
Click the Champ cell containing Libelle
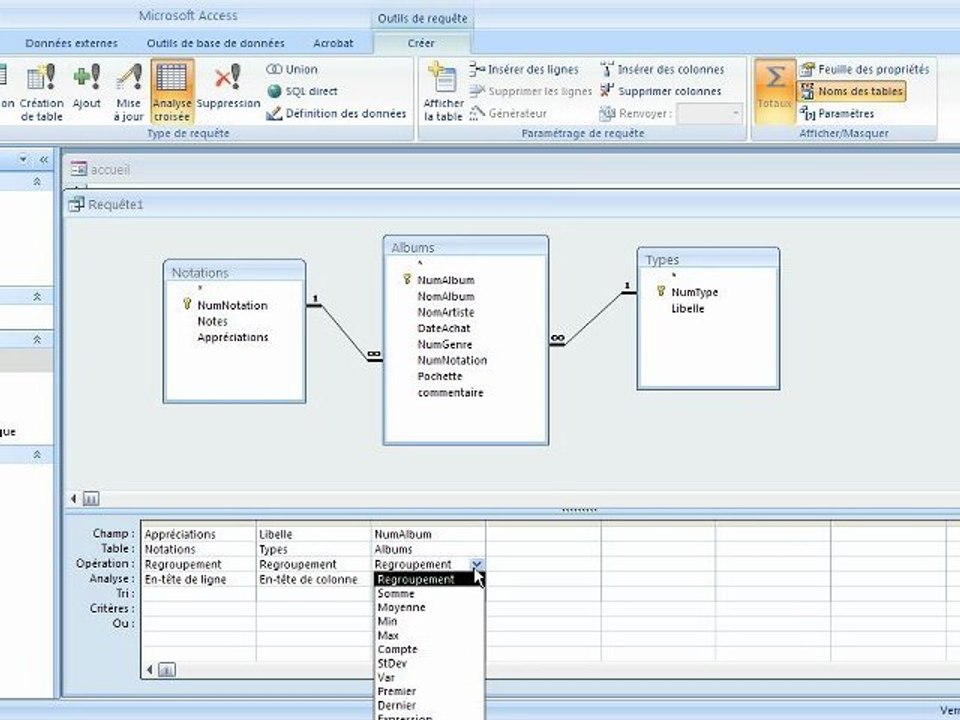pyautogui.click(x=313, y=534)
